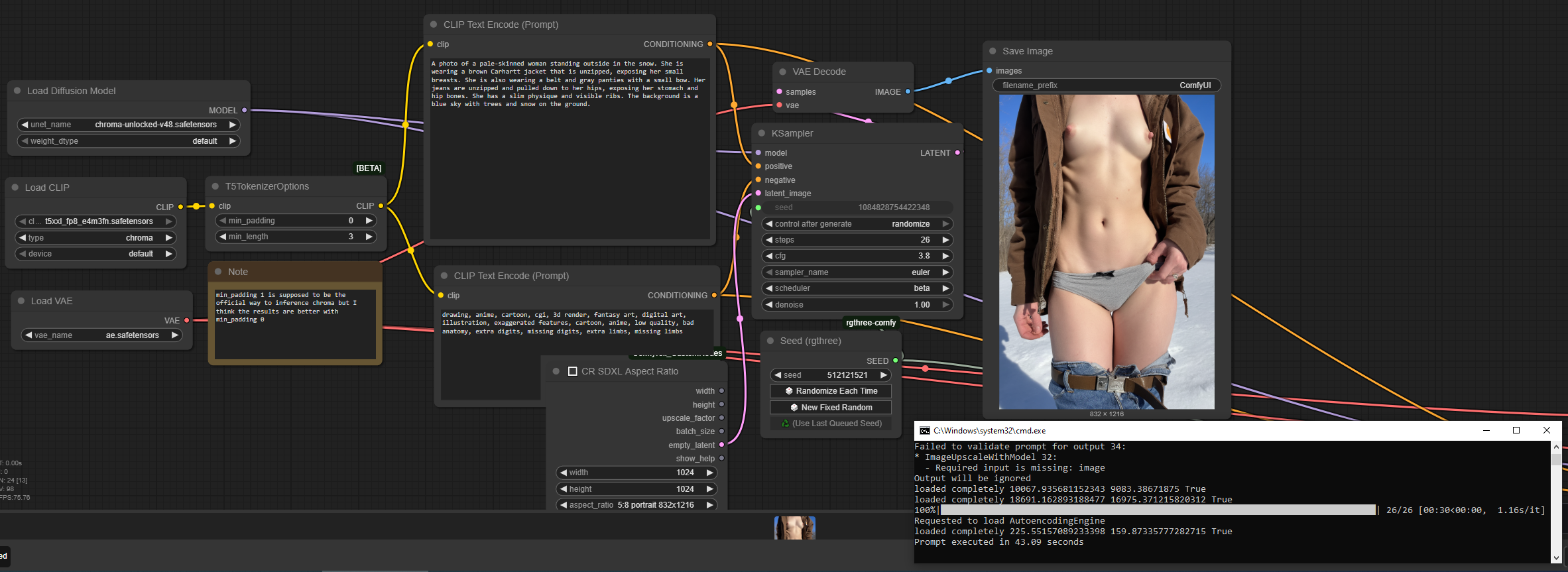Increase min_padding with right arrow

[369, 221]
